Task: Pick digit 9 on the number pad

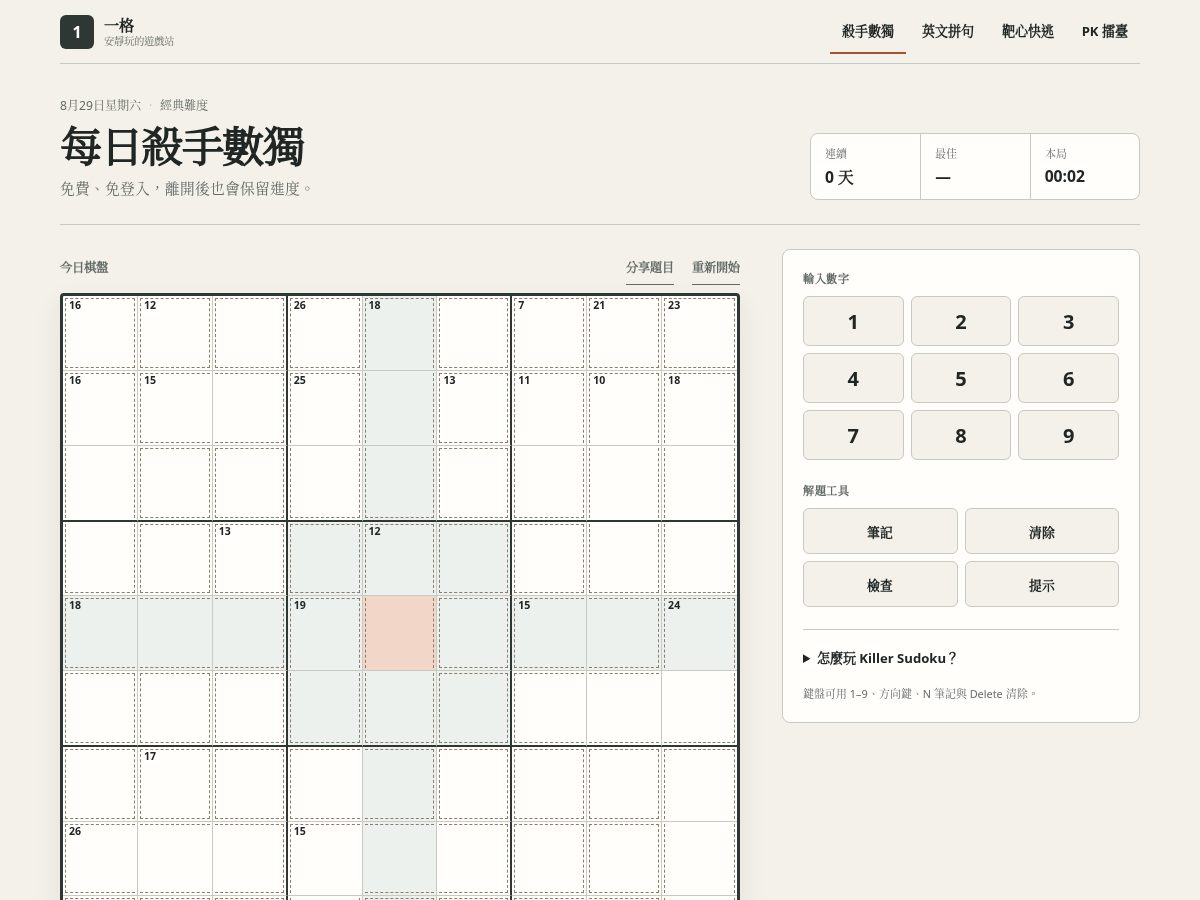Action: pyautogui.click(x=1068, y=435)
